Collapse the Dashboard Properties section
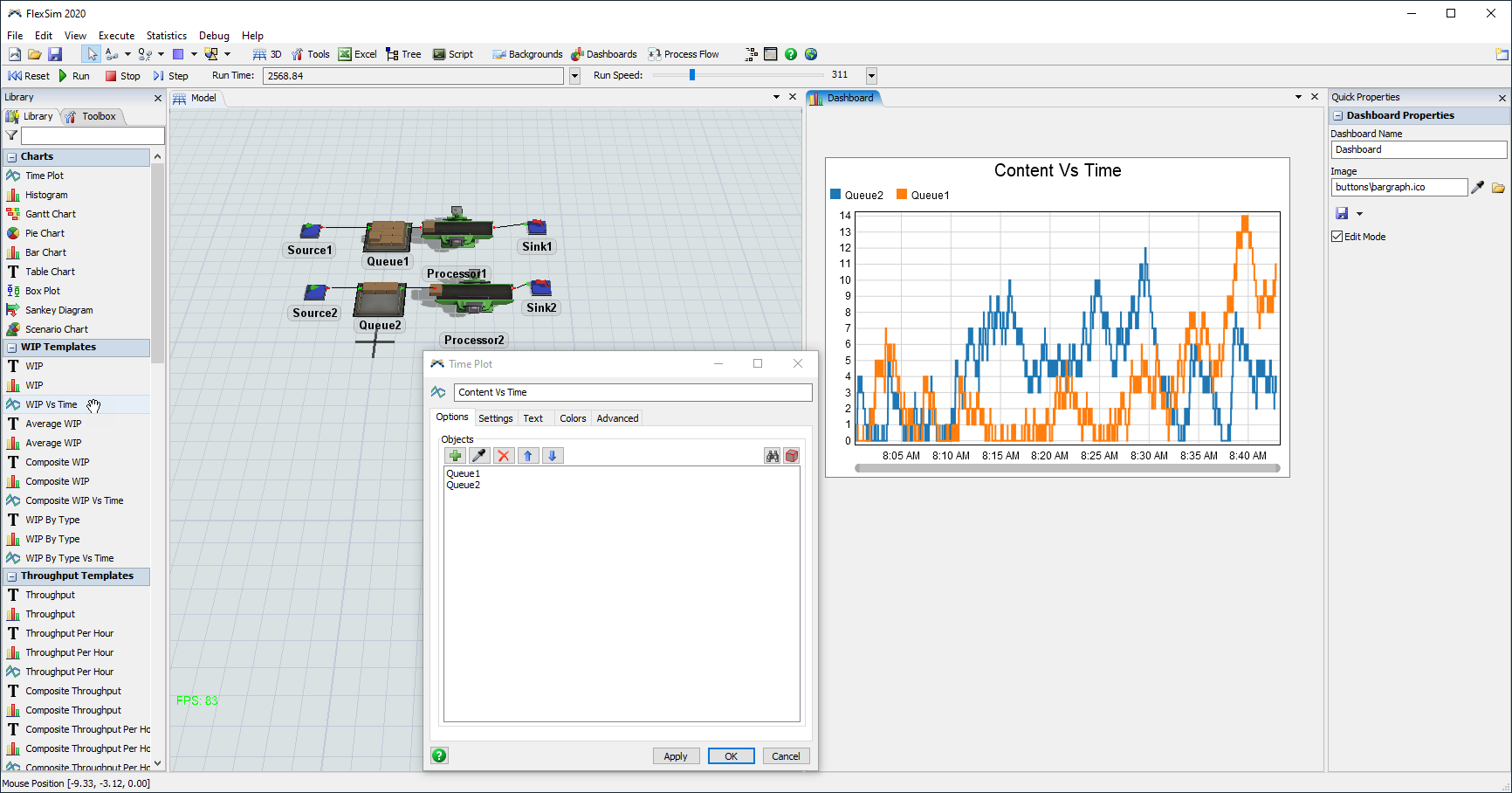Screen dimensions: 1512x793 pyautogui.click(x=1338, y=115)
